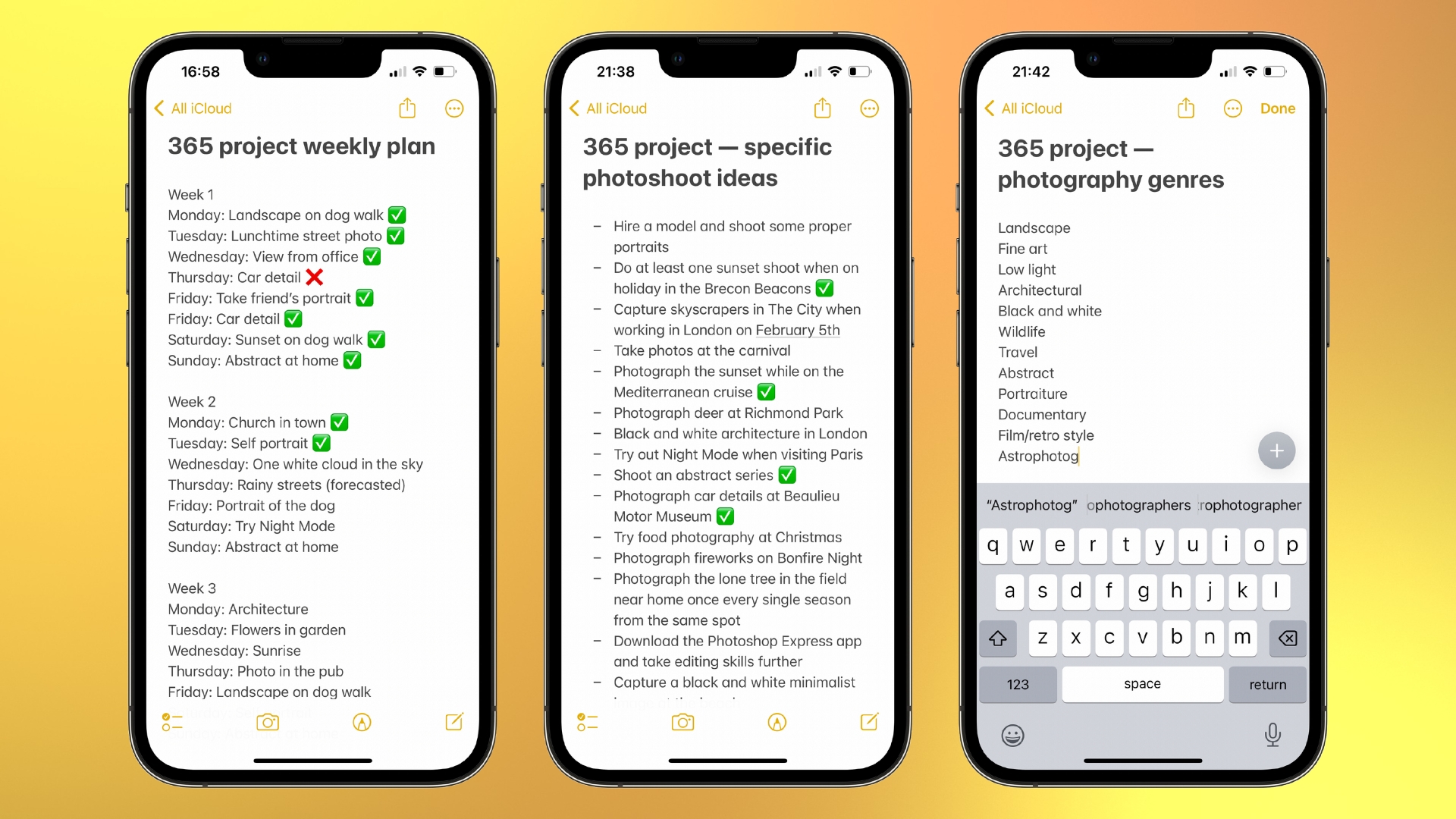Tap the more options icon on photoshoot ideas
1456x819 pixels.
point(870,108)
